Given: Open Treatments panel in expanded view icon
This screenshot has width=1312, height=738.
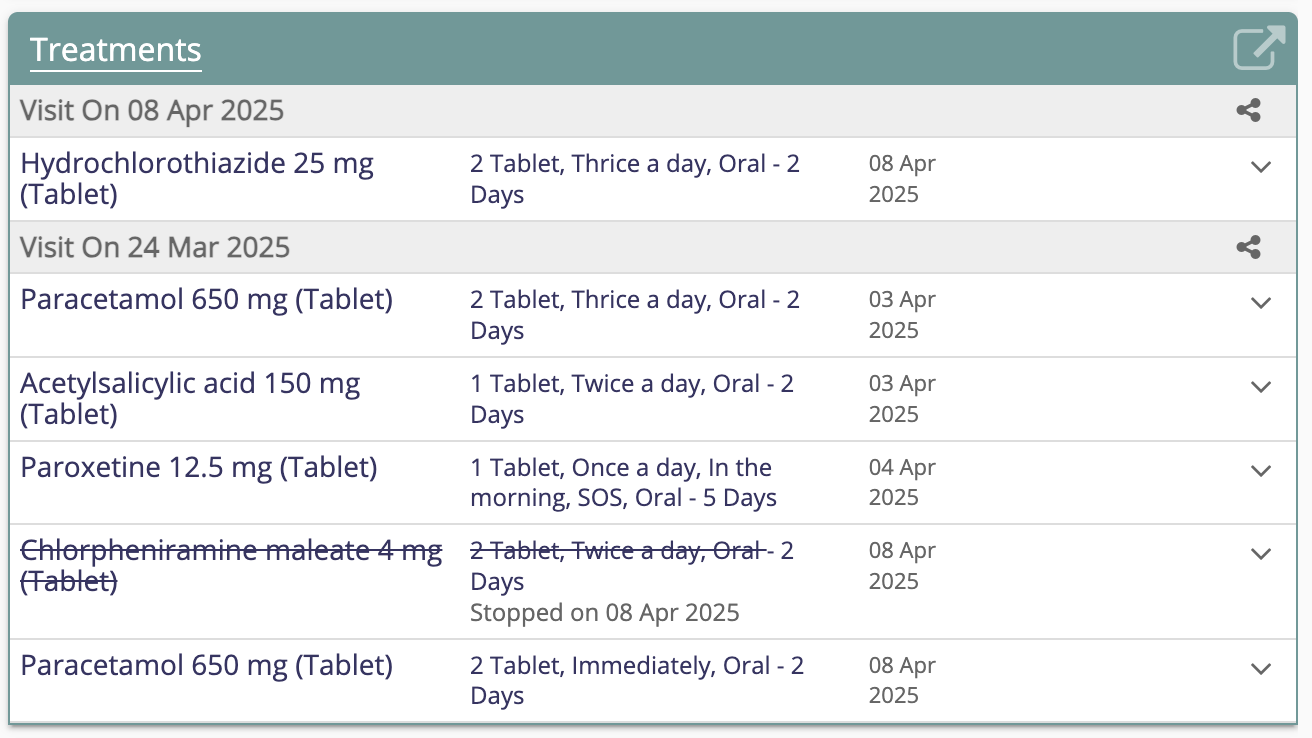Looking at the screenshot, I should 1258,48.
